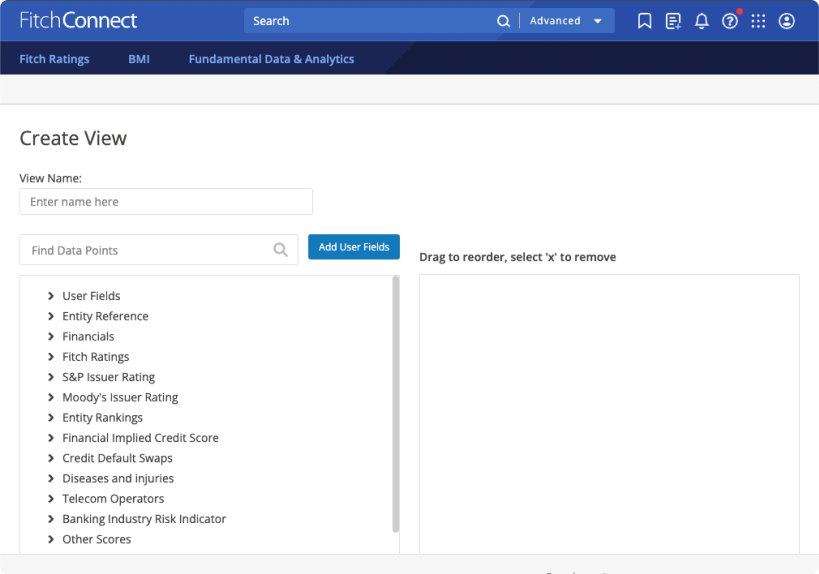Click the FitchConnect logo link

point(78,21)
